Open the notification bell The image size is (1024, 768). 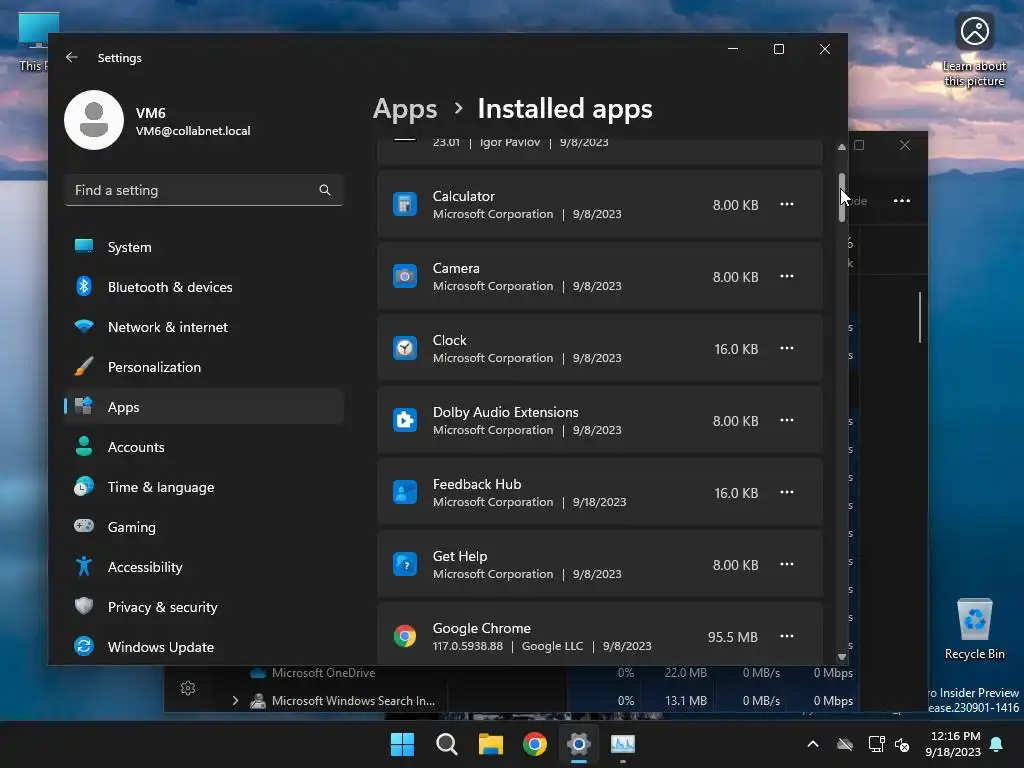pyautogui.click(x=997, y=744)
